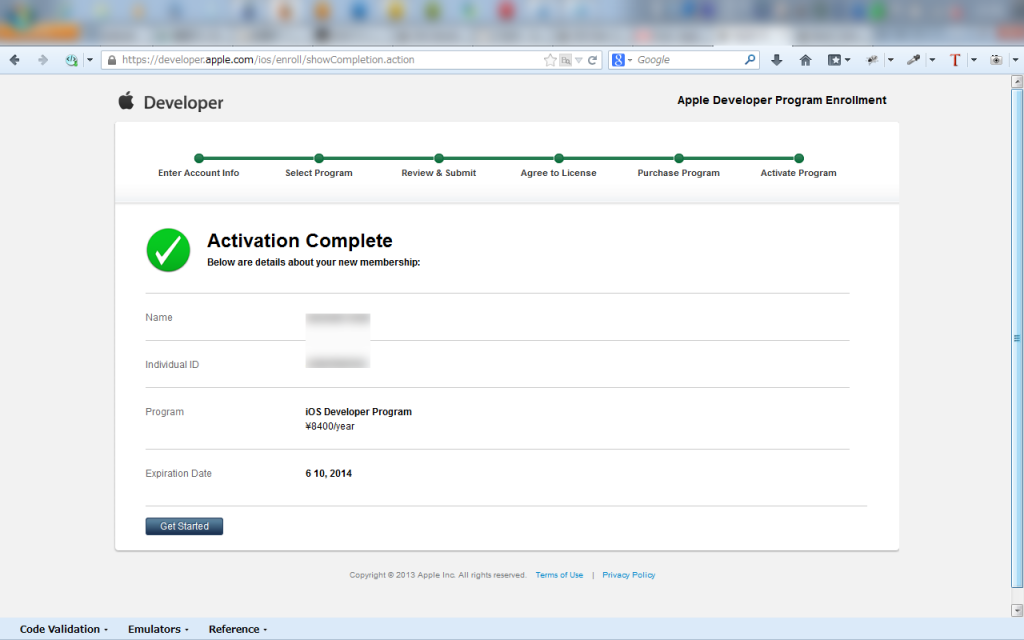Click the Apple logo on the page
This screenshot has width=1024, height=640.
[126, 101]
